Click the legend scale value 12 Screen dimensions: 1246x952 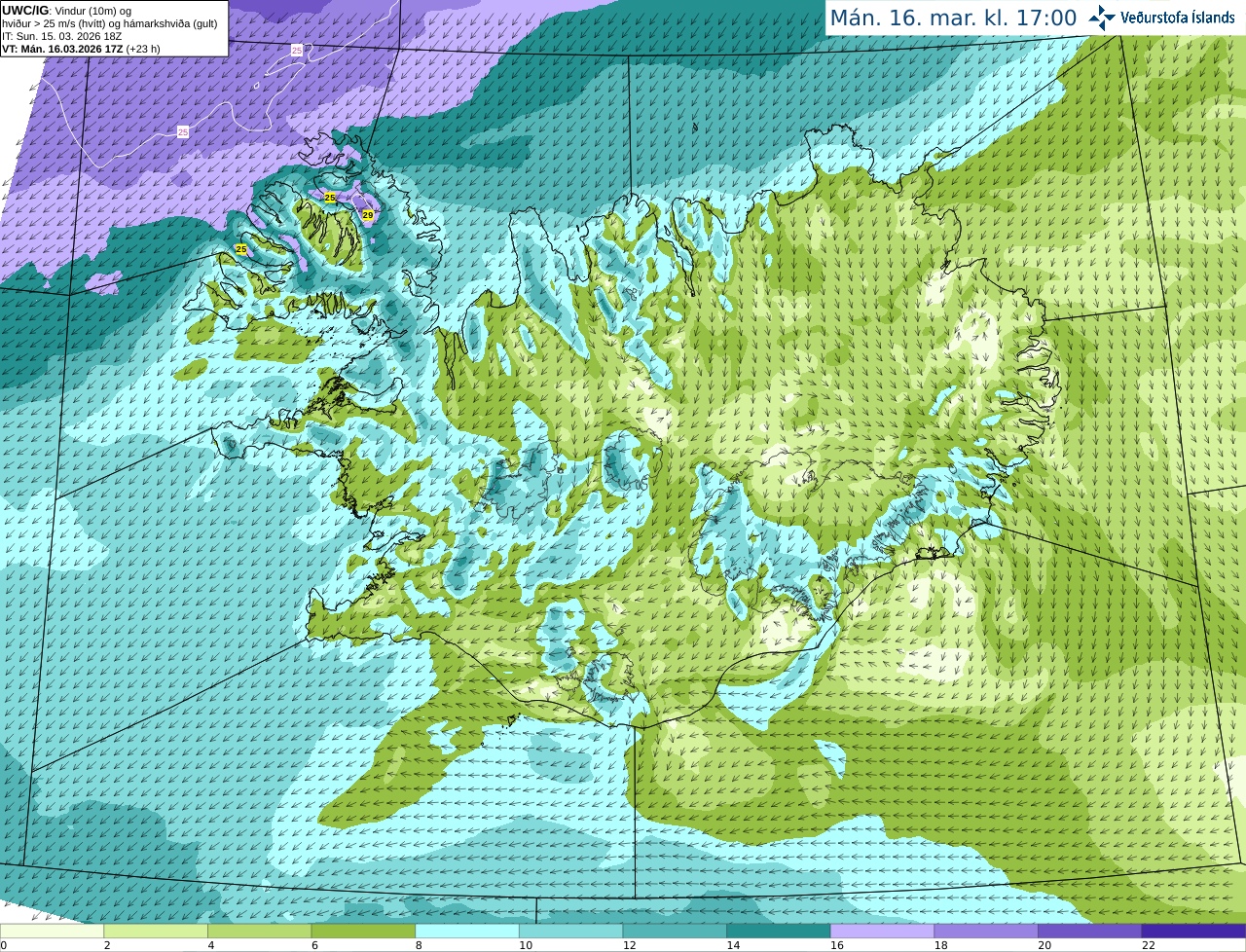coord(630,945)
